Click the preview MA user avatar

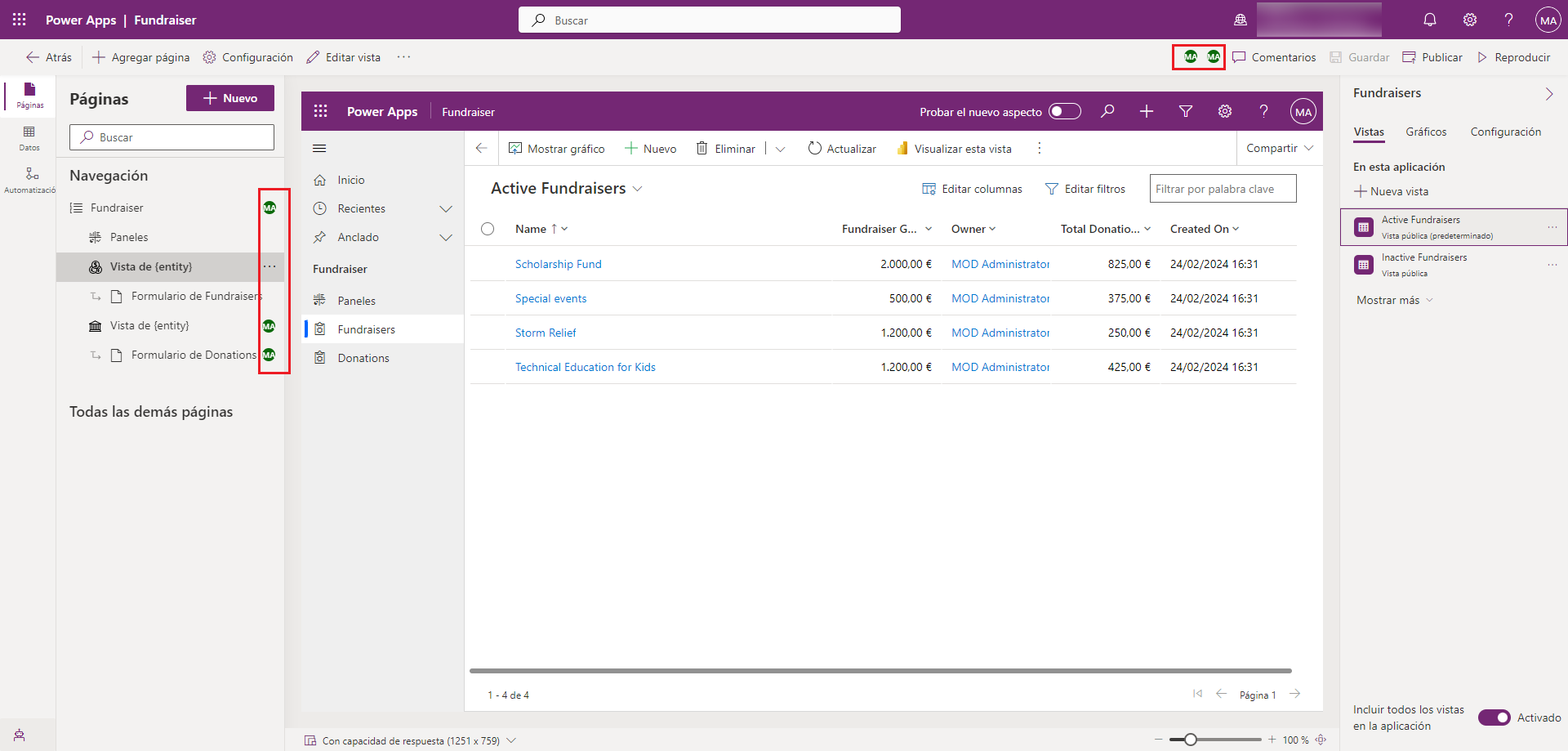tap(1303, 112)
